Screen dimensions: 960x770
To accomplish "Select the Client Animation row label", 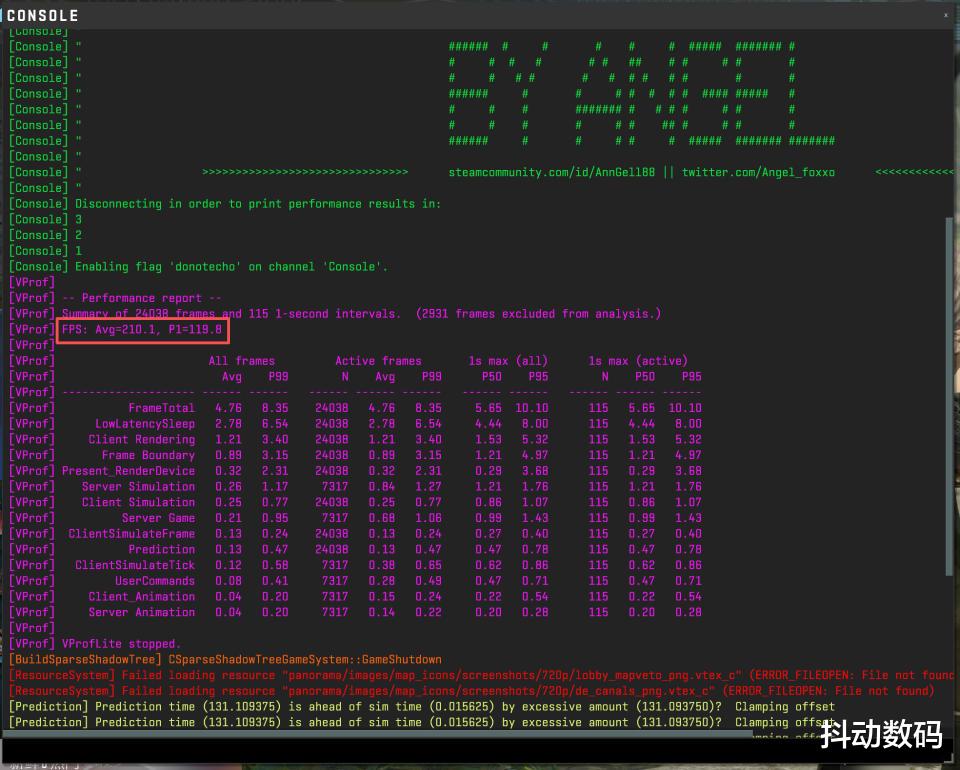I will tap(141, 597).
